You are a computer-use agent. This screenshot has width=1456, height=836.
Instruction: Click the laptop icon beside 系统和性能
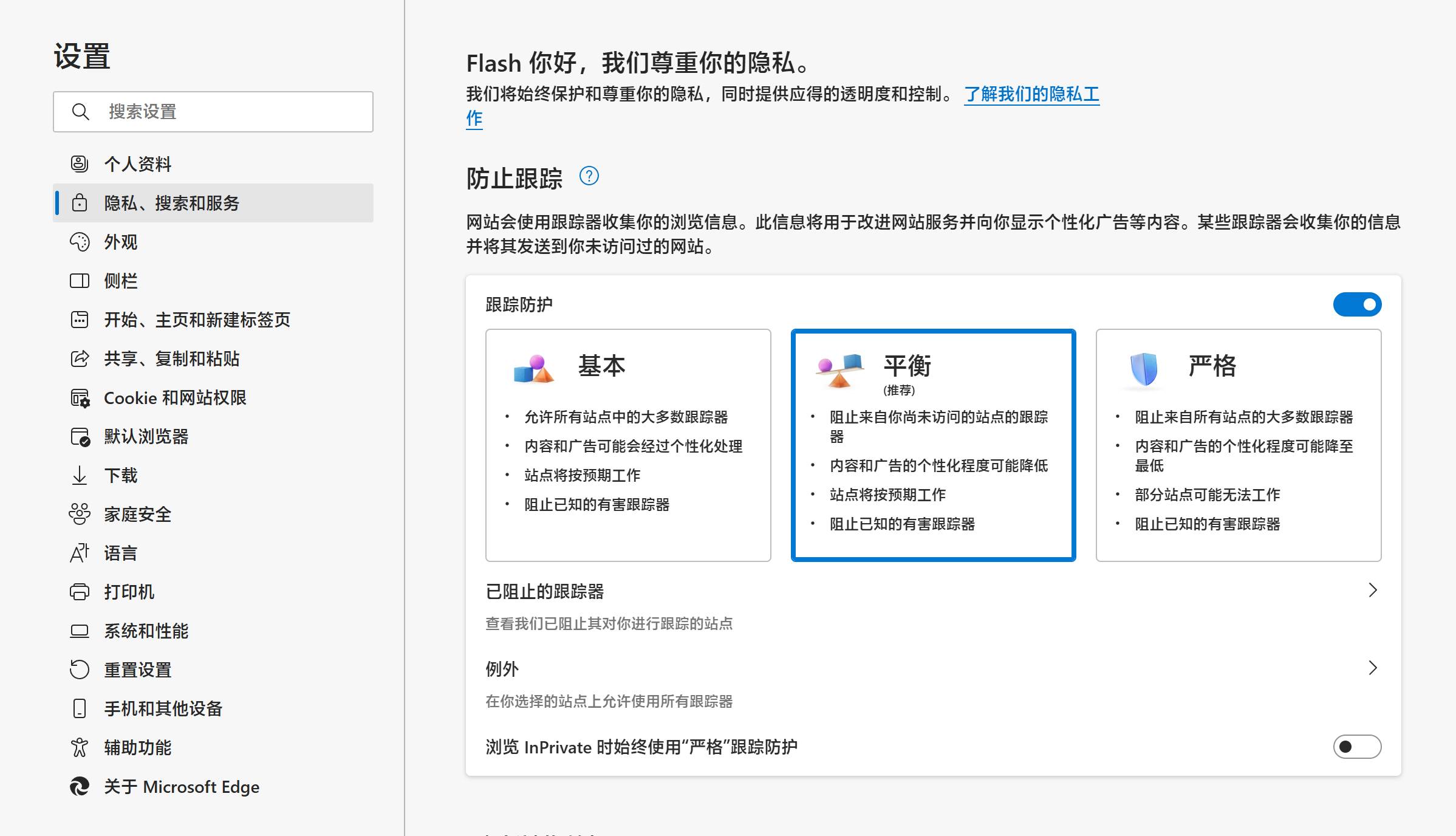pos(80,631)
